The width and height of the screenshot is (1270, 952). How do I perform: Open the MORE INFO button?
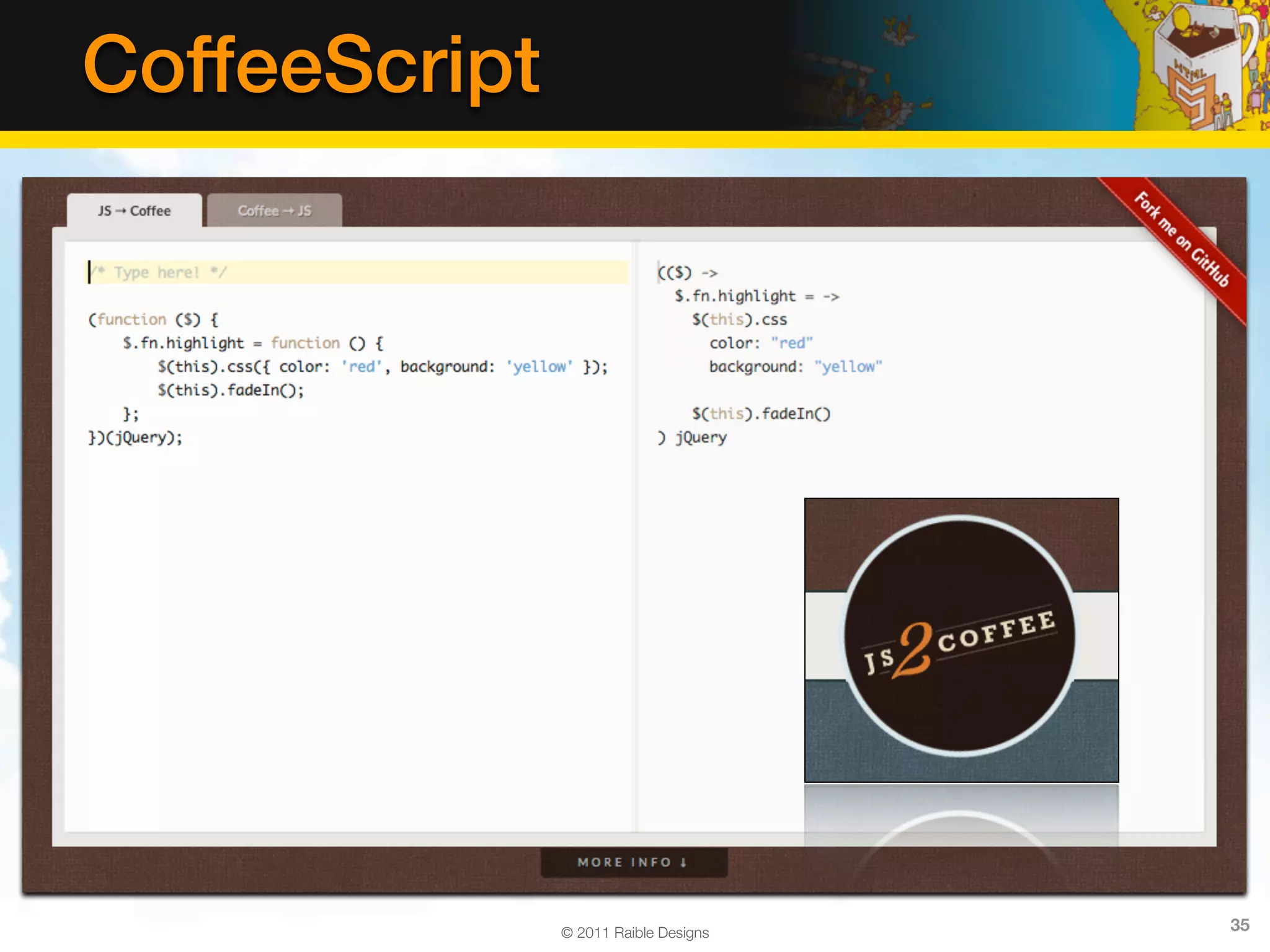click(634, 862)
